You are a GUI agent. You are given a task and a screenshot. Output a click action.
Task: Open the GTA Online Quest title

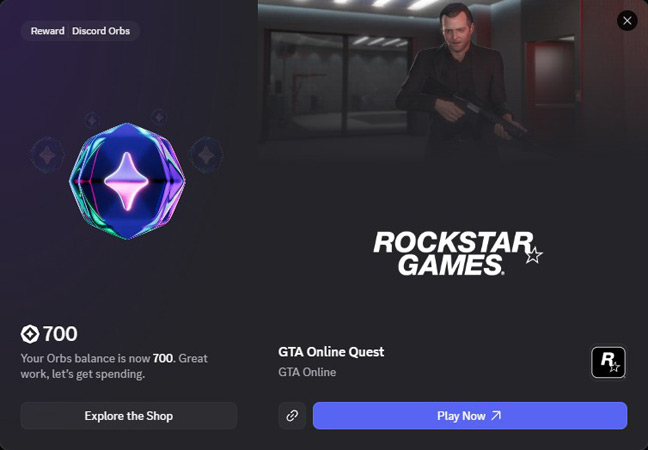pos(331,352)
